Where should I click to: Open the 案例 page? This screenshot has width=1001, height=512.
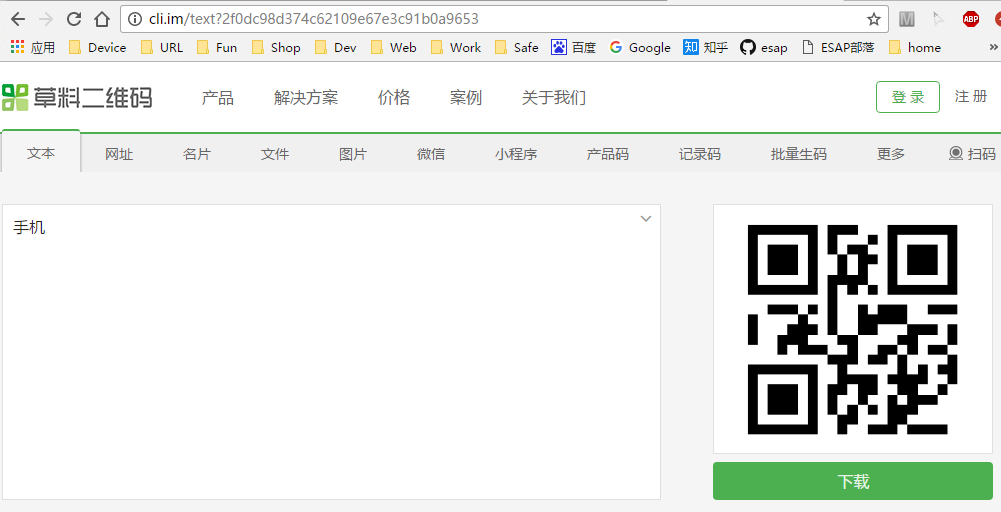(x=466, y=98)
